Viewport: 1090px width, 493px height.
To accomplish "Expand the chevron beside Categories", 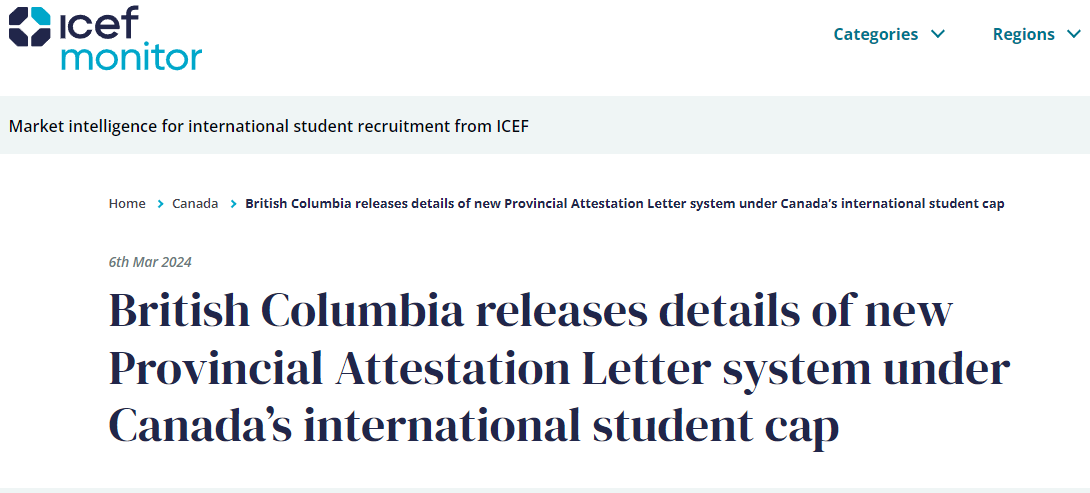I will (938, 33).
